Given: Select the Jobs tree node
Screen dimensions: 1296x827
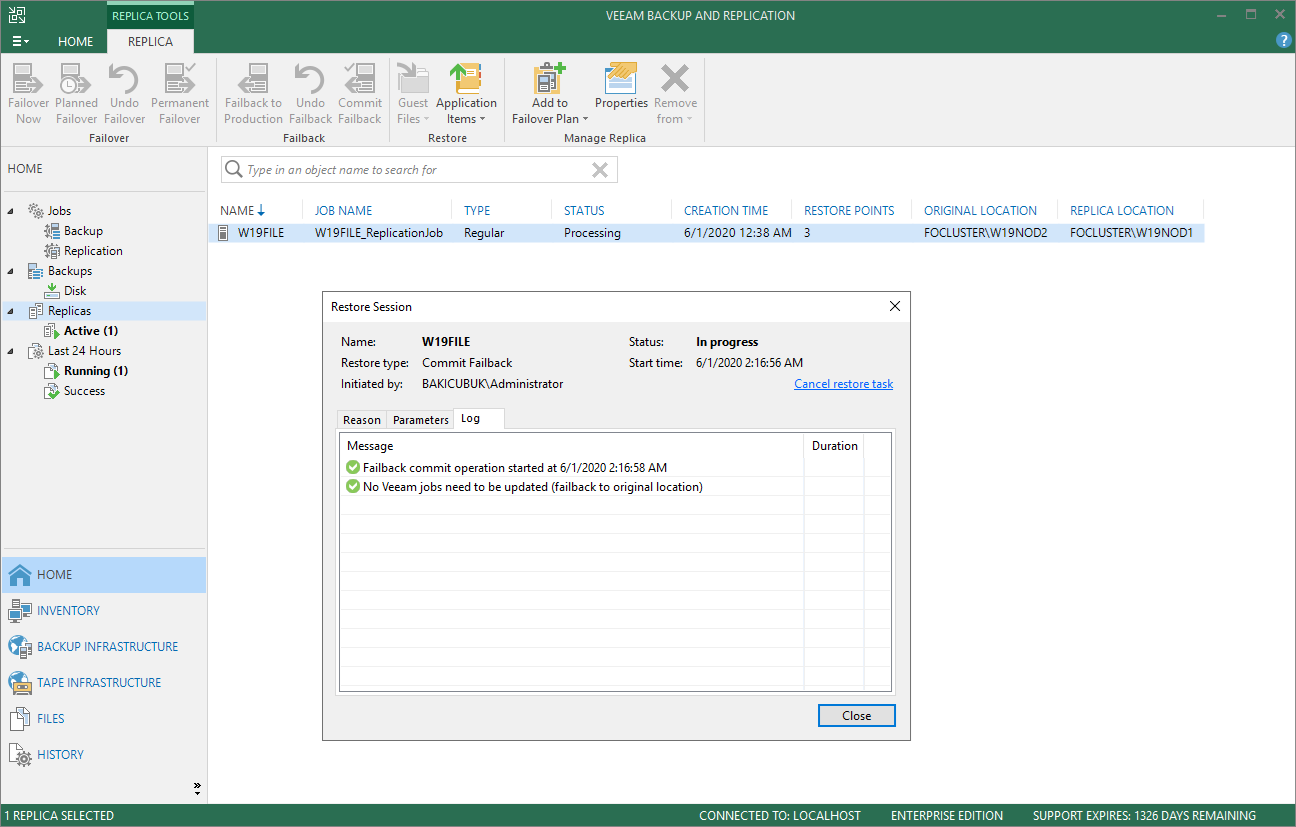Looking at the screenshot, I should [x=59, y=211].
